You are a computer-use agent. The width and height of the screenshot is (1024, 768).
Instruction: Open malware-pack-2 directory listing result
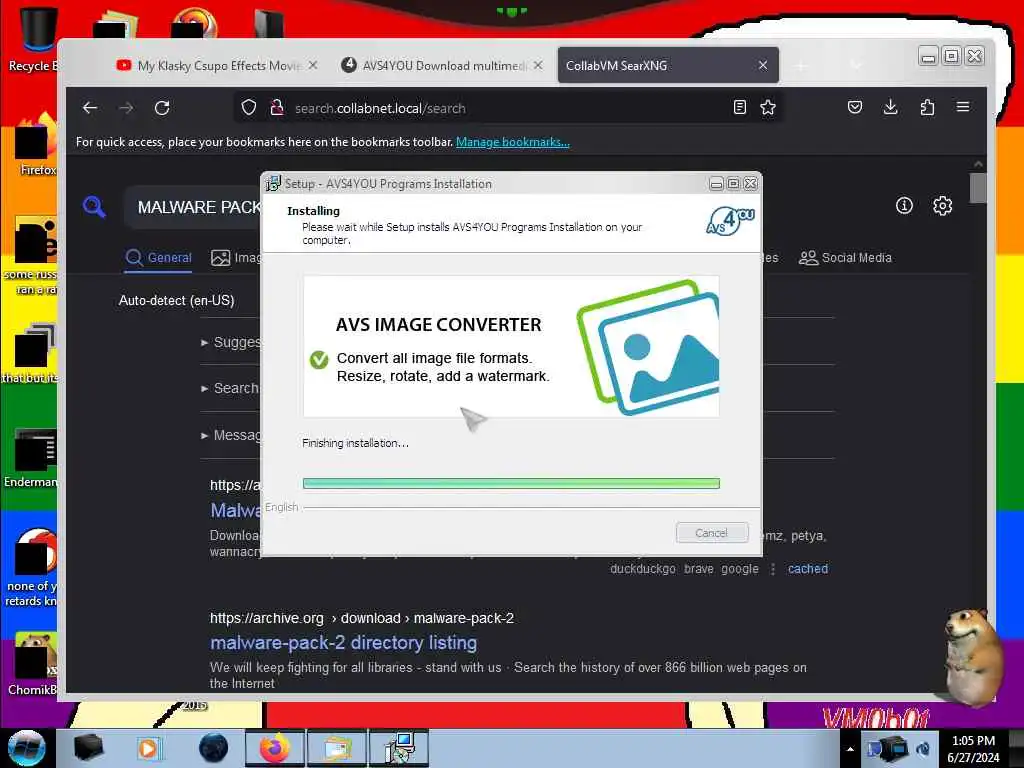[x=344, y=643]
